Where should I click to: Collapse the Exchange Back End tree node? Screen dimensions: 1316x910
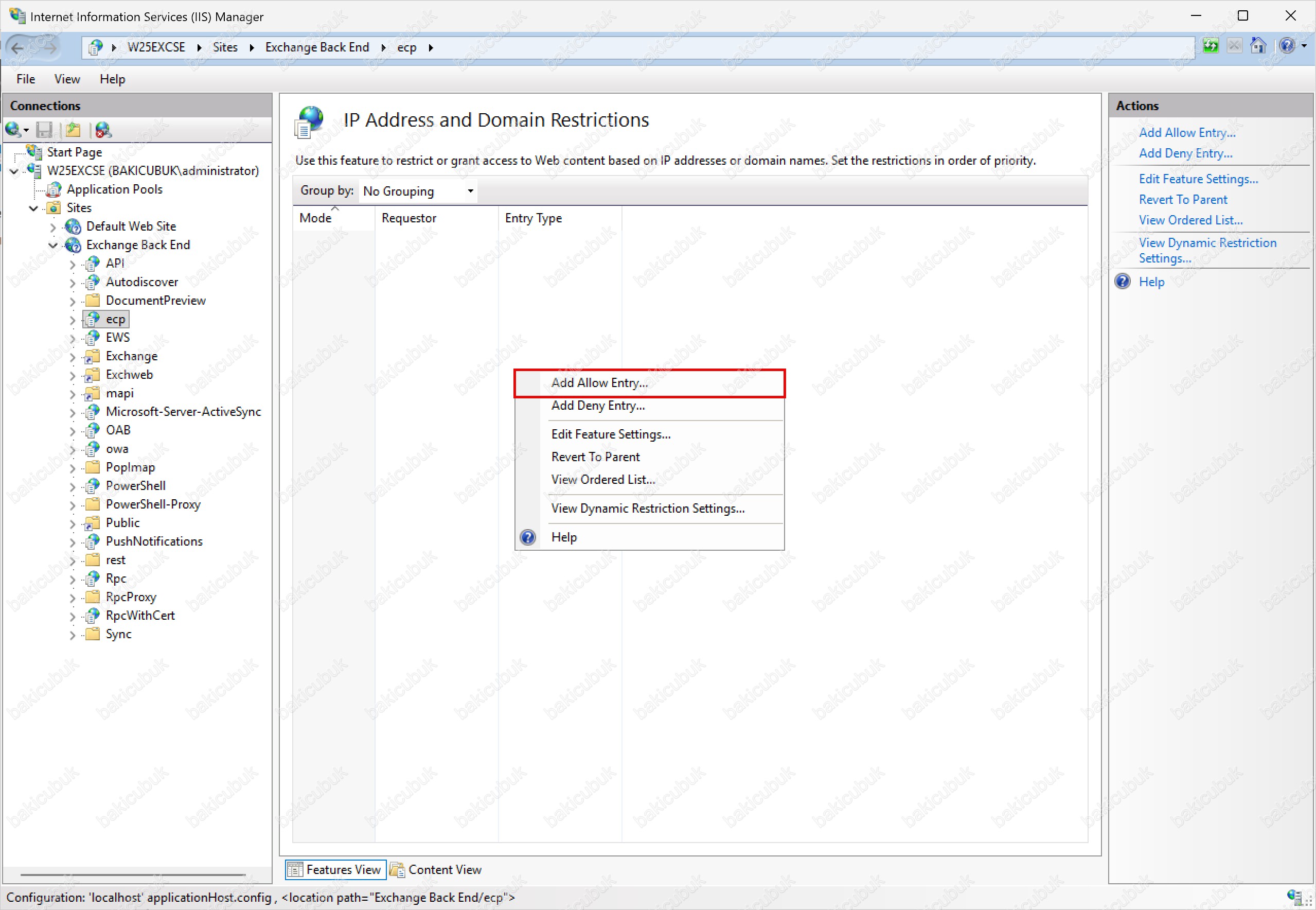[53, 245]
